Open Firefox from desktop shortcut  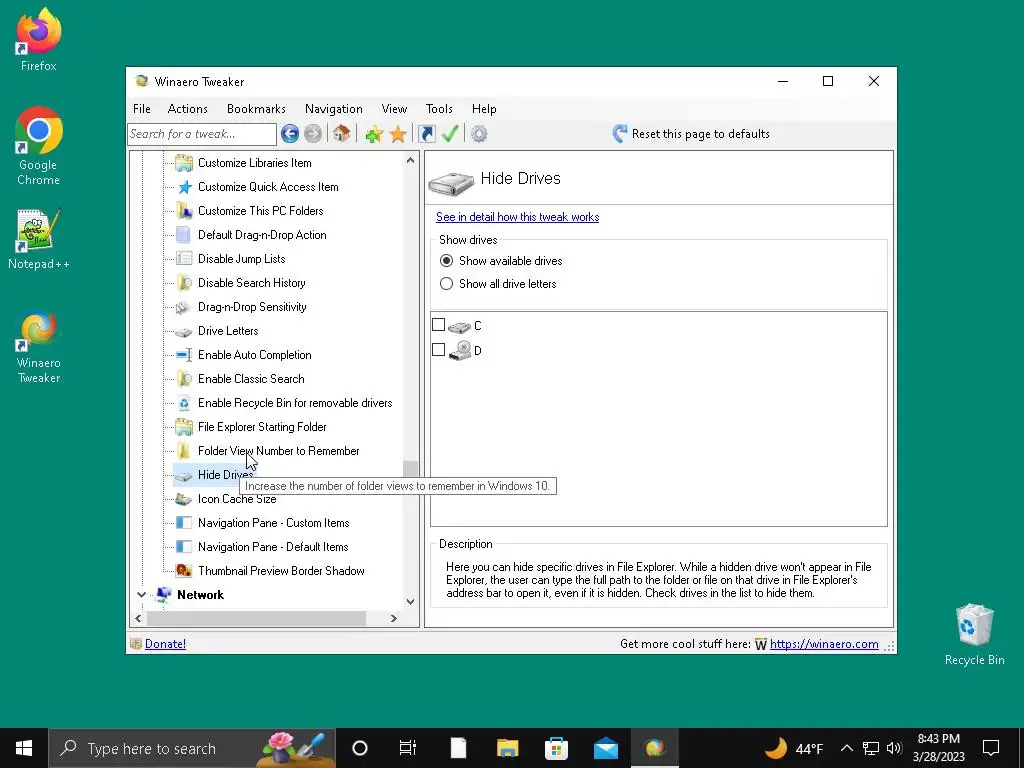[39, 39]
